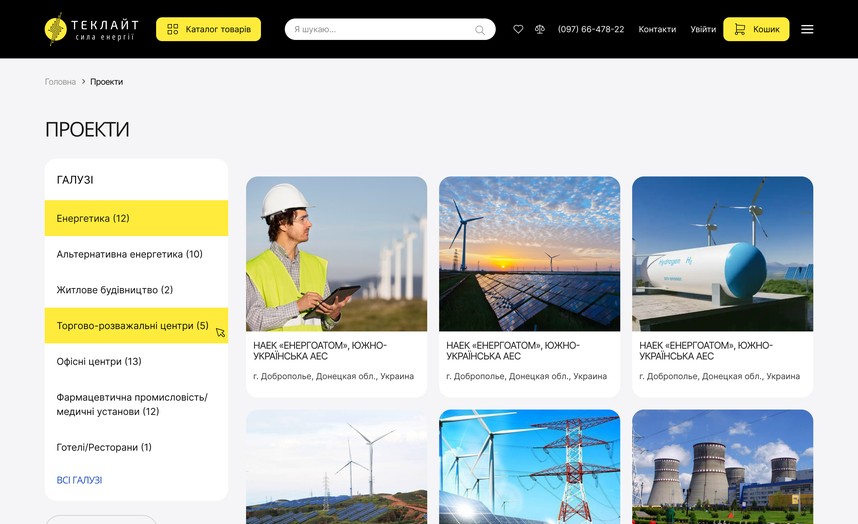Open the Каталог товарів button
The height and width of the screenshot is (524, 858).
(x=208, y=29)
